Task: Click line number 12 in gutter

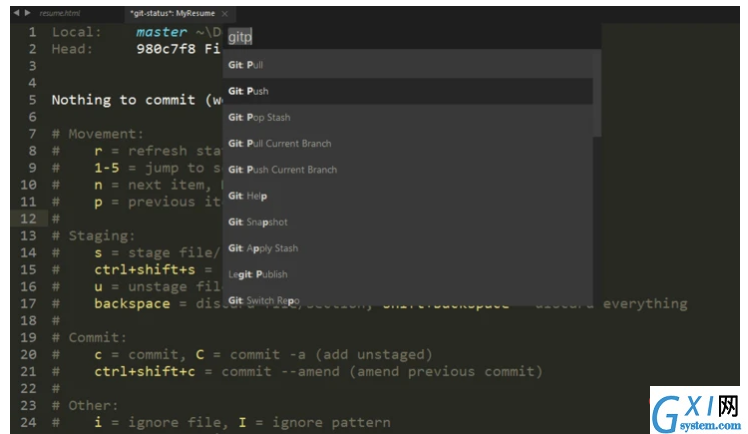Action: click(28, 219)
